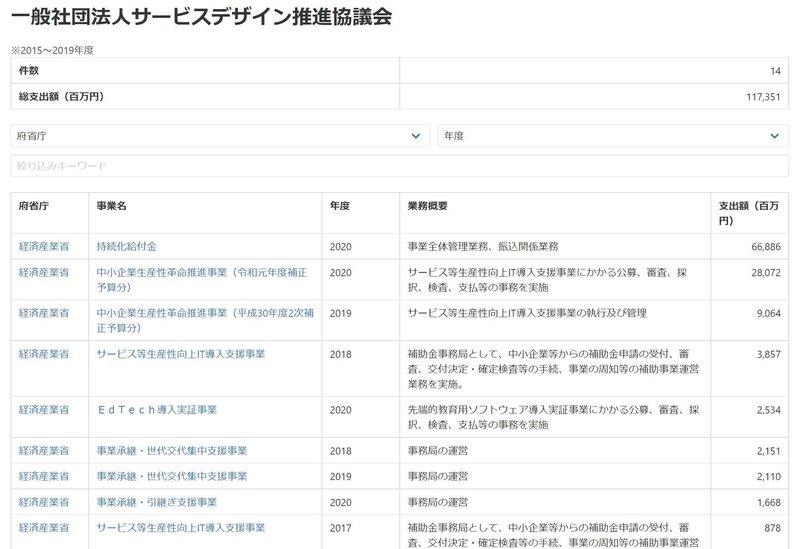800x549 pixels.
Task: Open 中小企業生産性革命推進事業（令和元年度補正予算分） link
Action: pos(202,280)
